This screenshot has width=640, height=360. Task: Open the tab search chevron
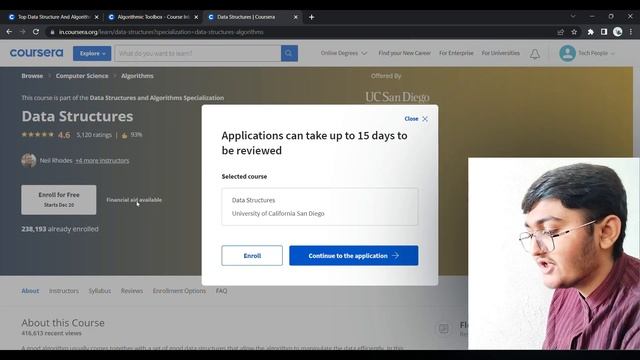click(573, 16)
